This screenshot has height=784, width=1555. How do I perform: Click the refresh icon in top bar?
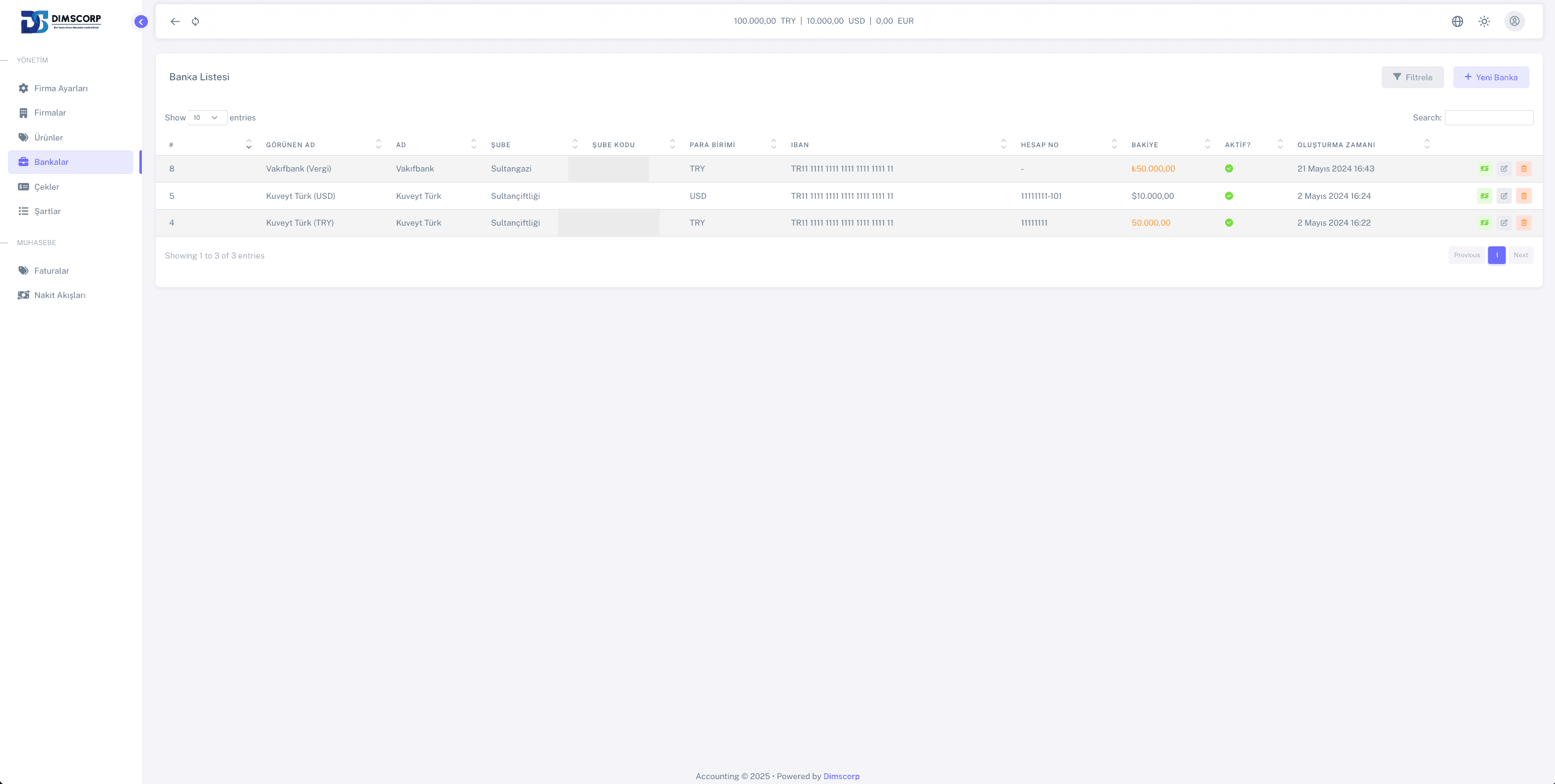point(195,21)
